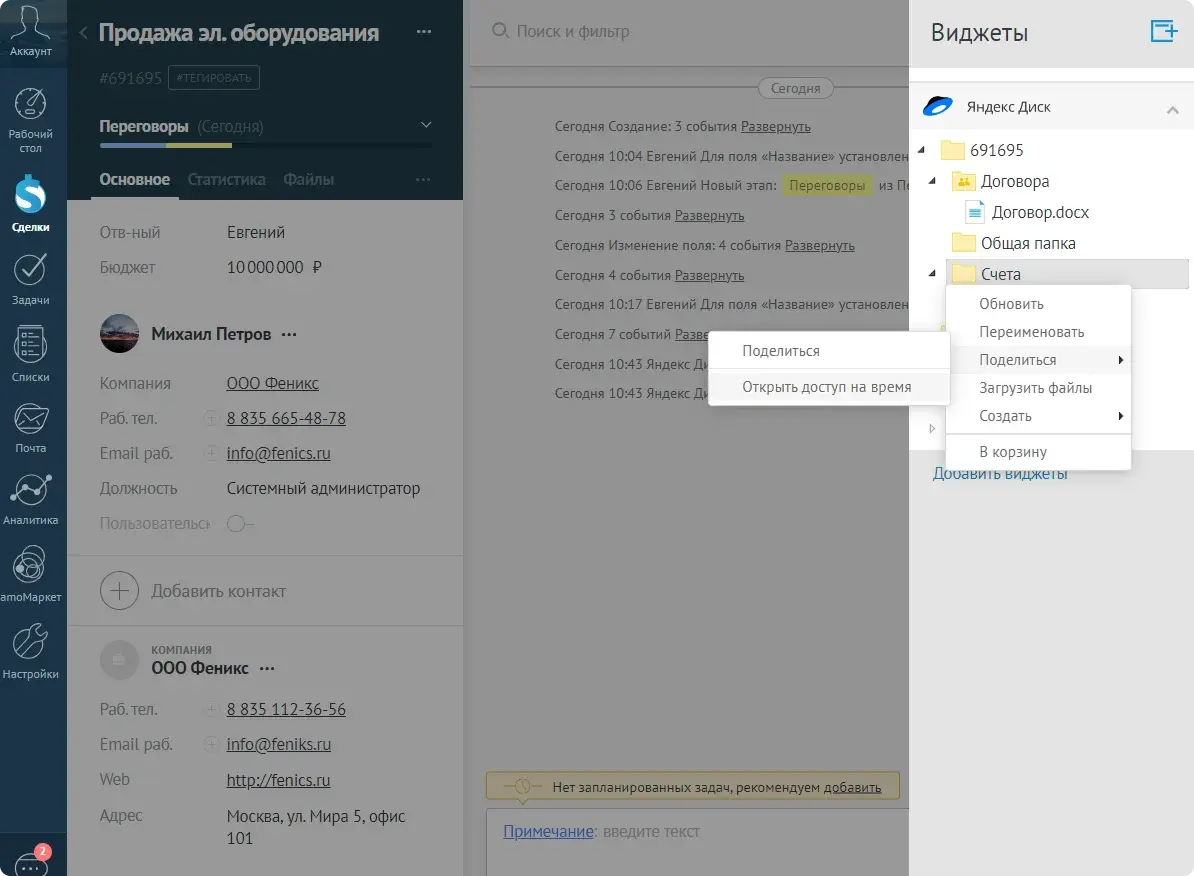Choose Открыть доступ на время
This screenshot has height=876, width=1194.
(829, 387)
